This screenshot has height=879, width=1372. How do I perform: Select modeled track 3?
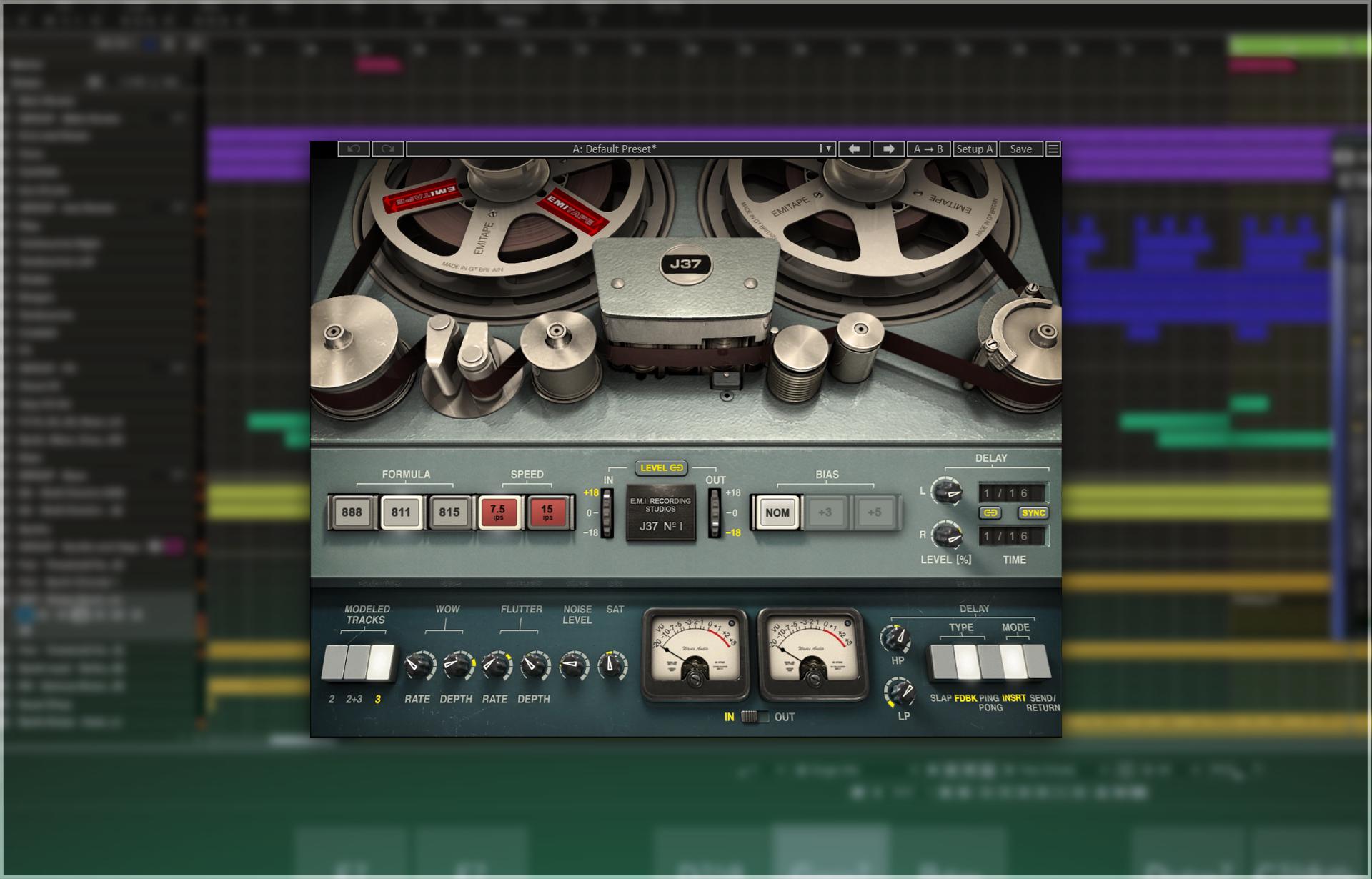pos(381,662)
